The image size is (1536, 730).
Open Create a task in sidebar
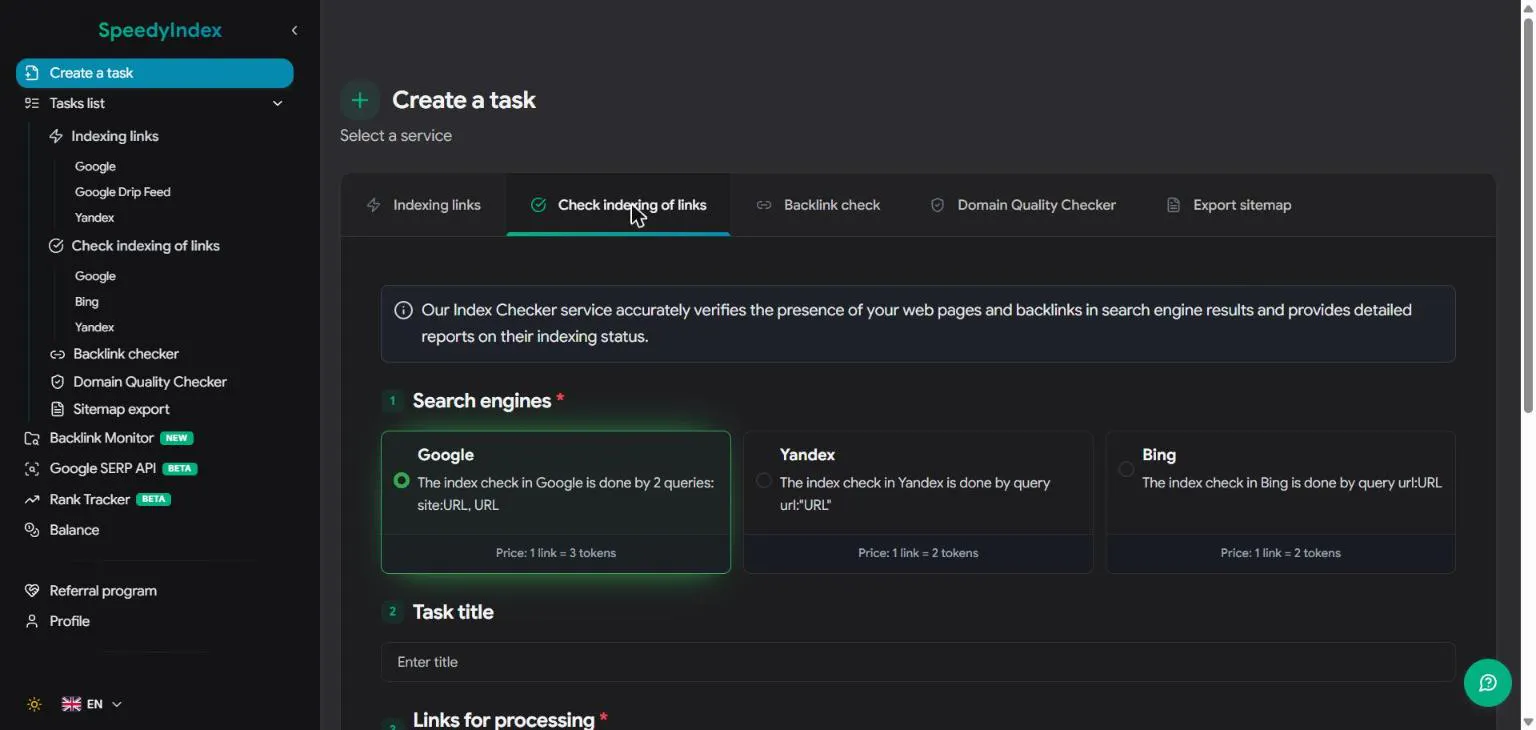(155, 73)
